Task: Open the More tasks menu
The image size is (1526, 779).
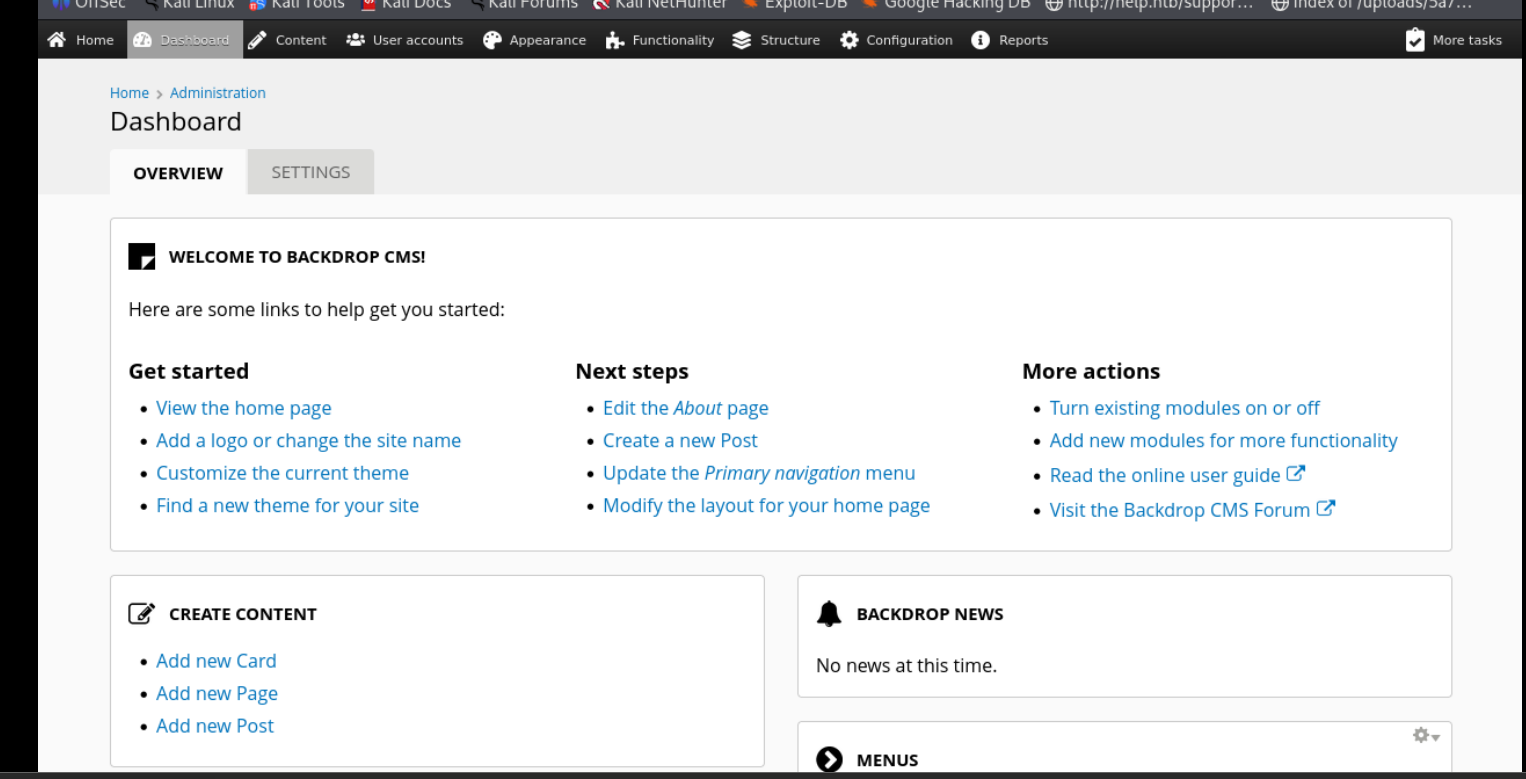Action: click(x=1454, y=40)
